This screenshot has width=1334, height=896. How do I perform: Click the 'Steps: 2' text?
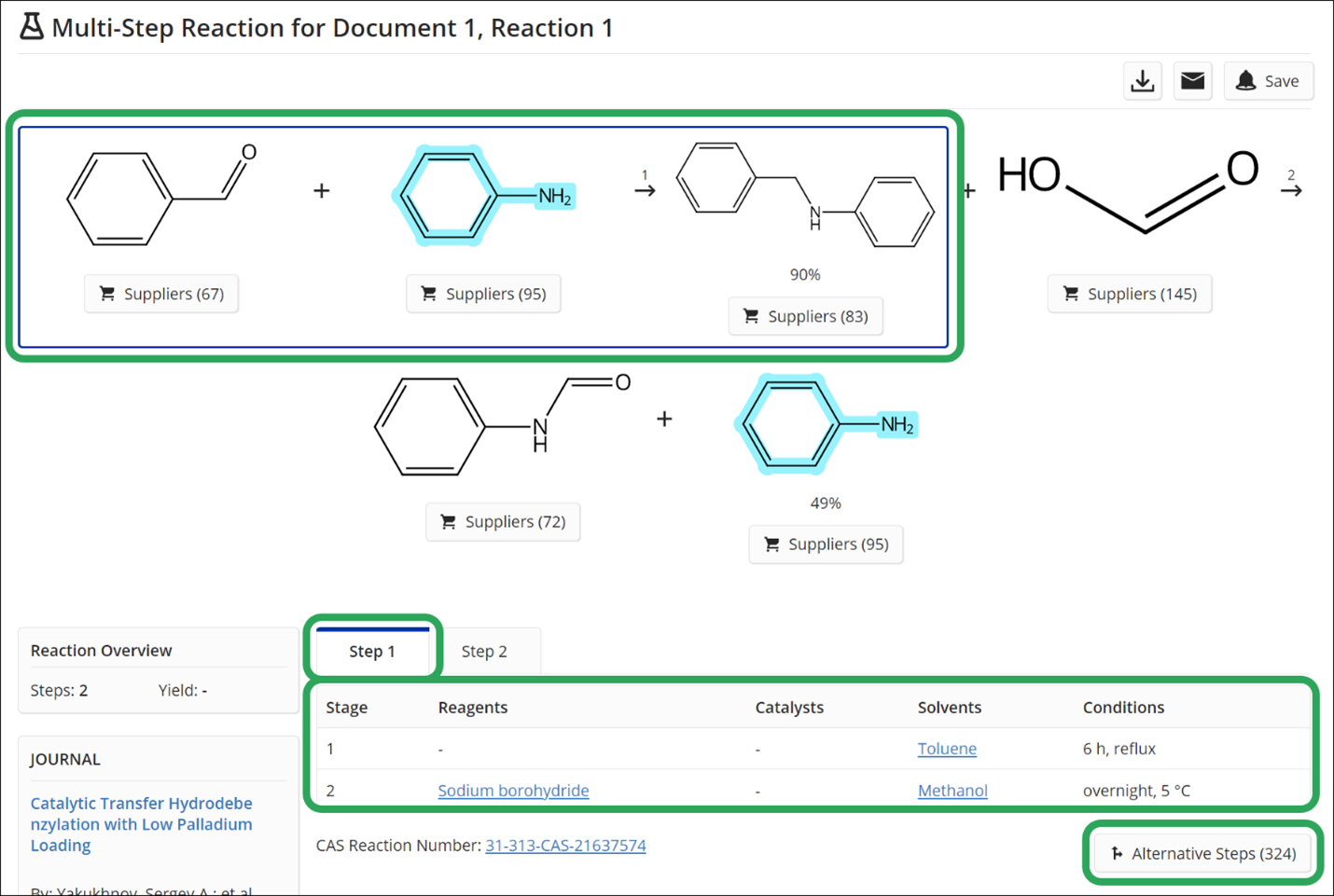(59, 691)
